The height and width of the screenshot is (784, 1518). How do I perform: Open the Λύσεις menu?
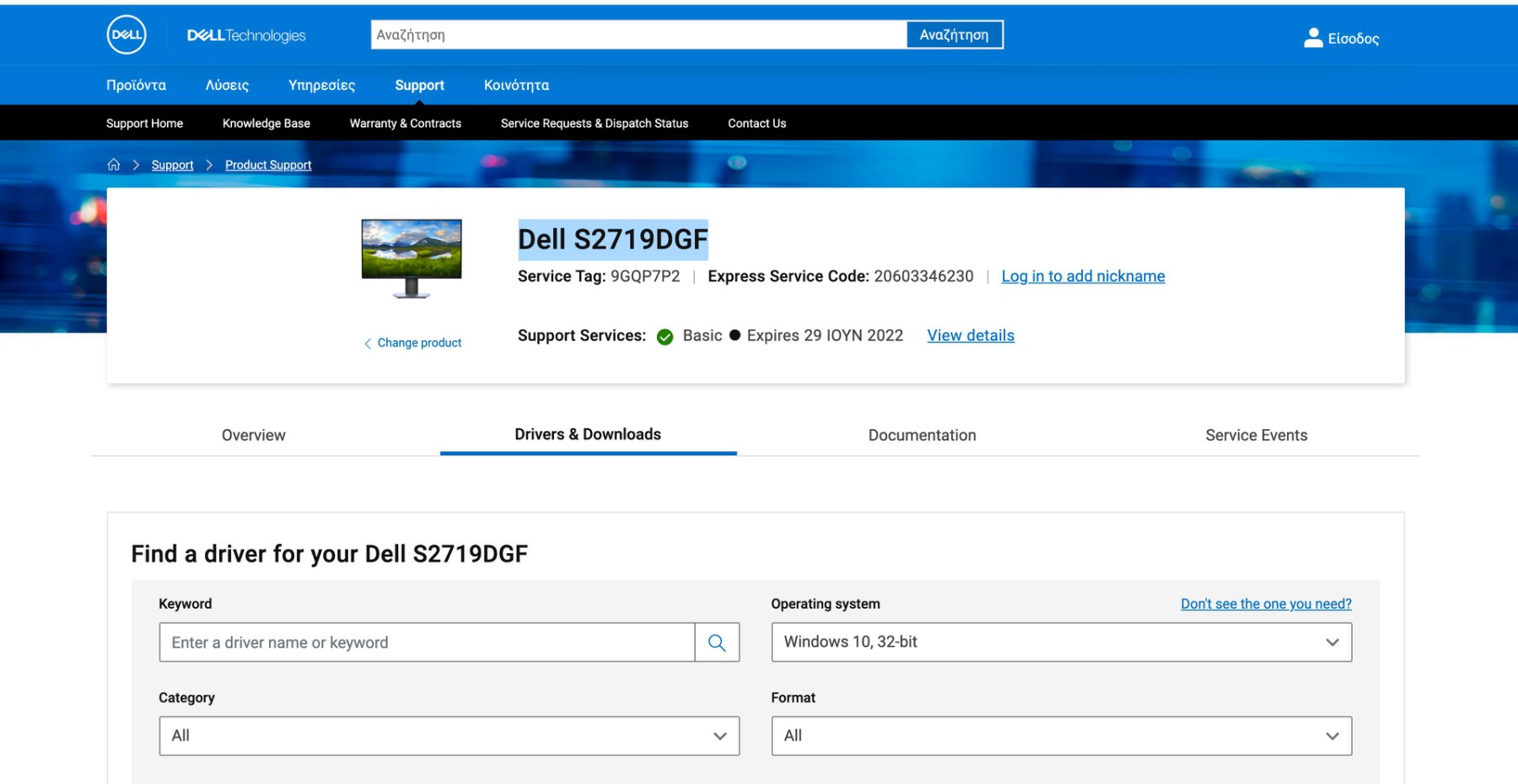click(227, 85)
